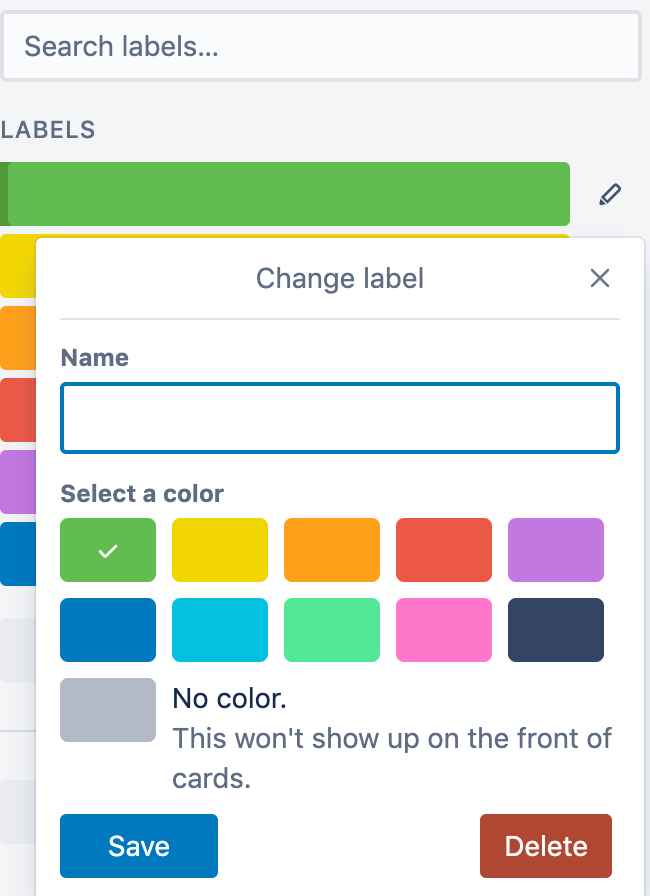Focus the label Name text box
The height and width of the screenshot is (896, 650).
[340, 418]
